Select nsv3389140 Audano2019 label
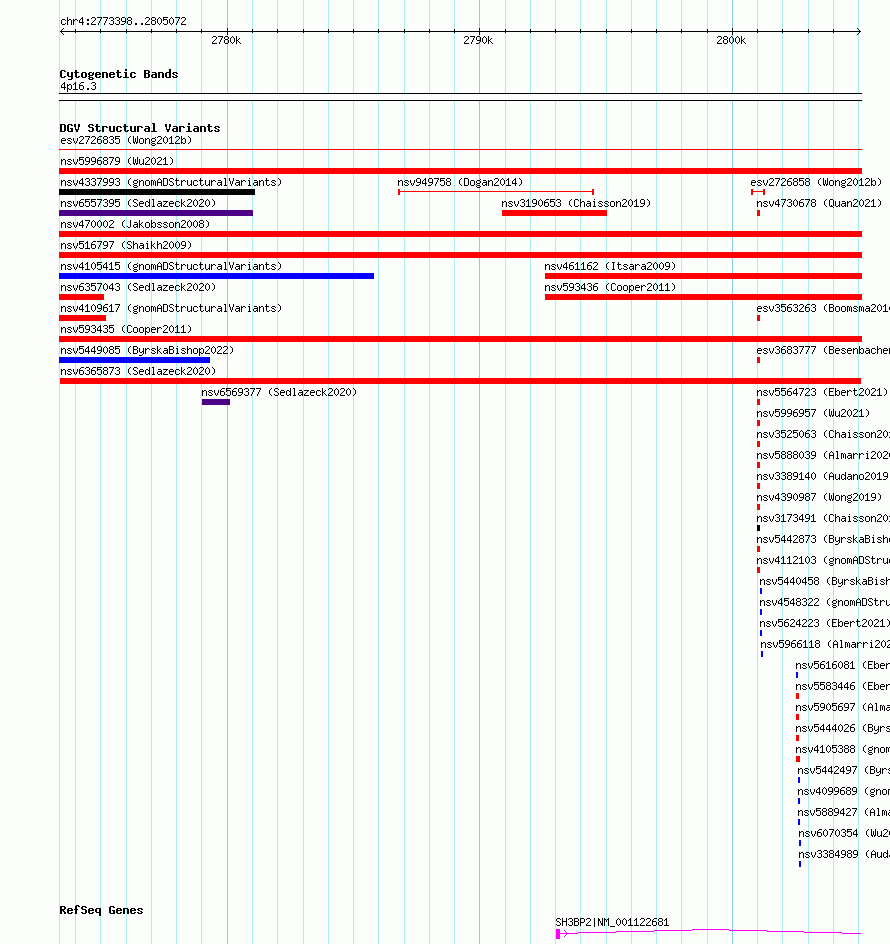Image resolution: width=890 pixels, height=944 pixels. [823, 477]
